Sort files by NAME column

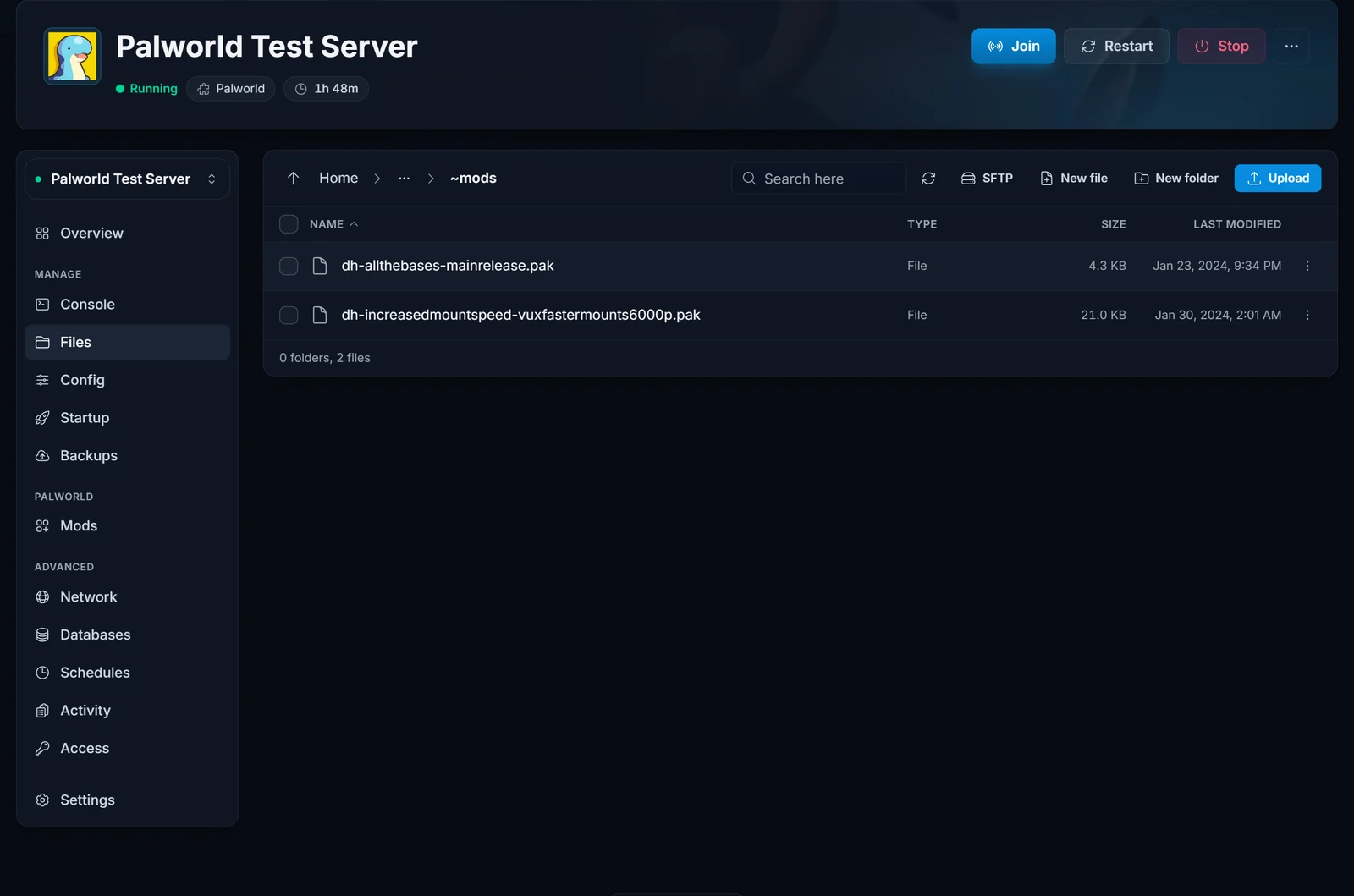tap(333, 224)
